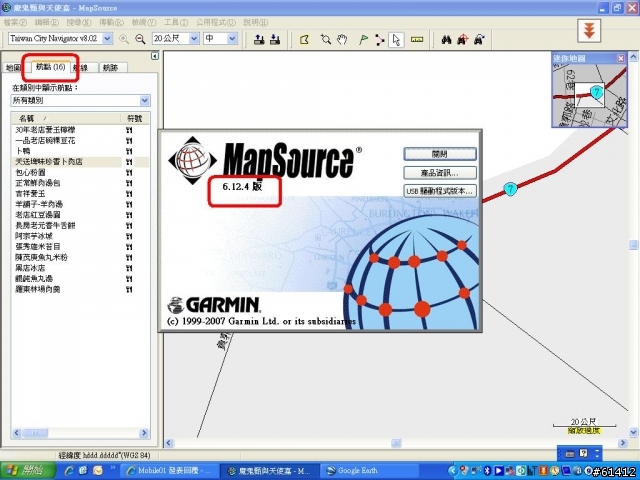
Task: Open the 編輯(E) menu
Action: pyautogui.click(x=47, y=22)
